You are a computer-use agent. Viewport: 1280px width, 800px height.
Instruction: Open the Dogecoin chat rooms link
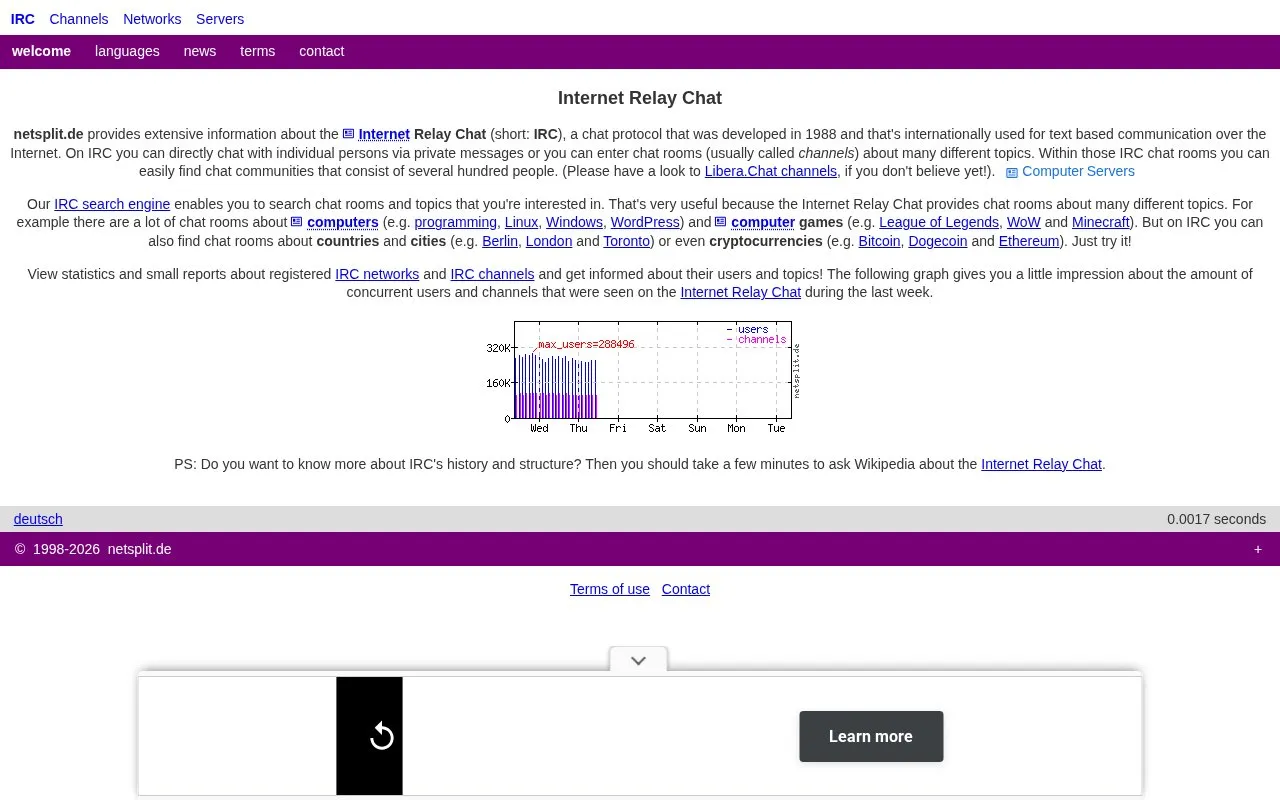tap(938, 241)
